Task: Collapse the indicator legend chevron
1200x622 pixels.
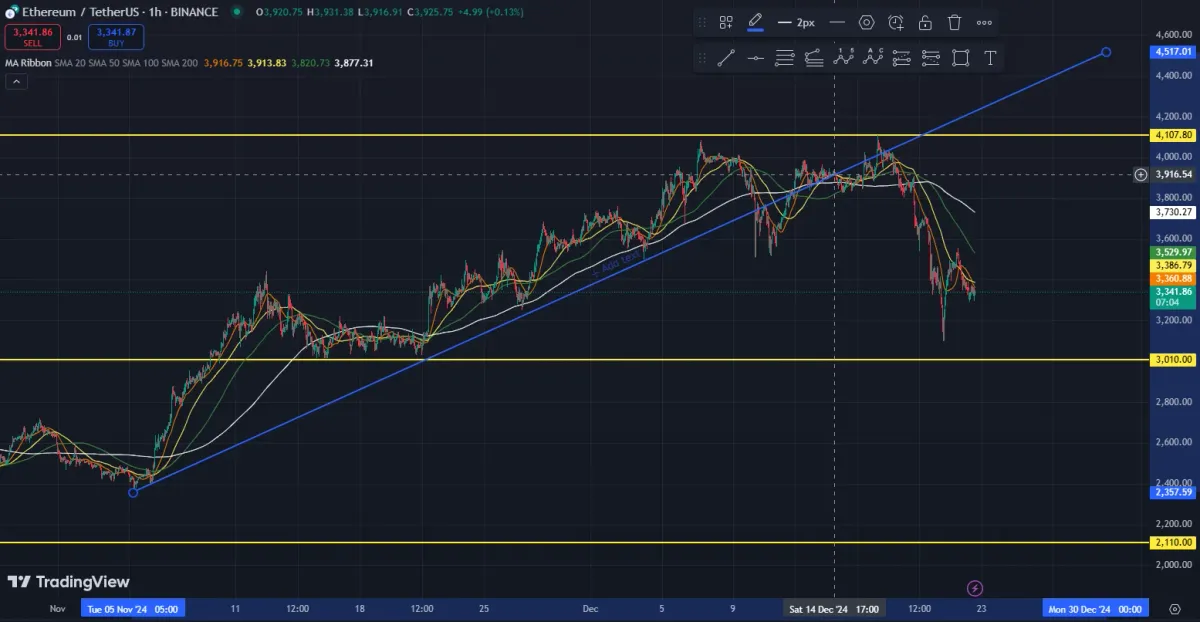Action: [x=14, y=83]
